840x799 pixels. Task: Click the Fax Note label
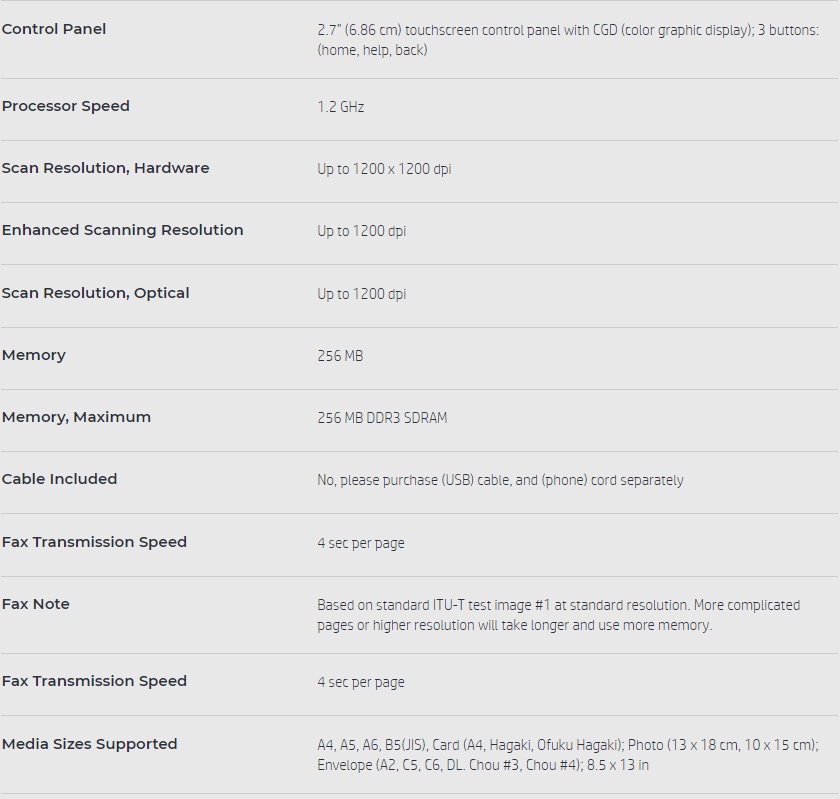36,604
